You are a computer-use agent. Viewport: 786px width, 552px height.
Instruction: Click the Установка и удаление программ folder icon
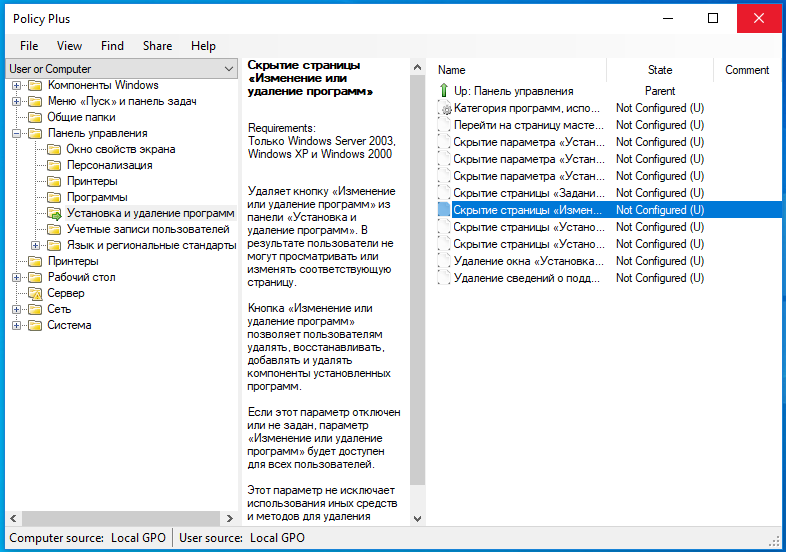[54, 214]
